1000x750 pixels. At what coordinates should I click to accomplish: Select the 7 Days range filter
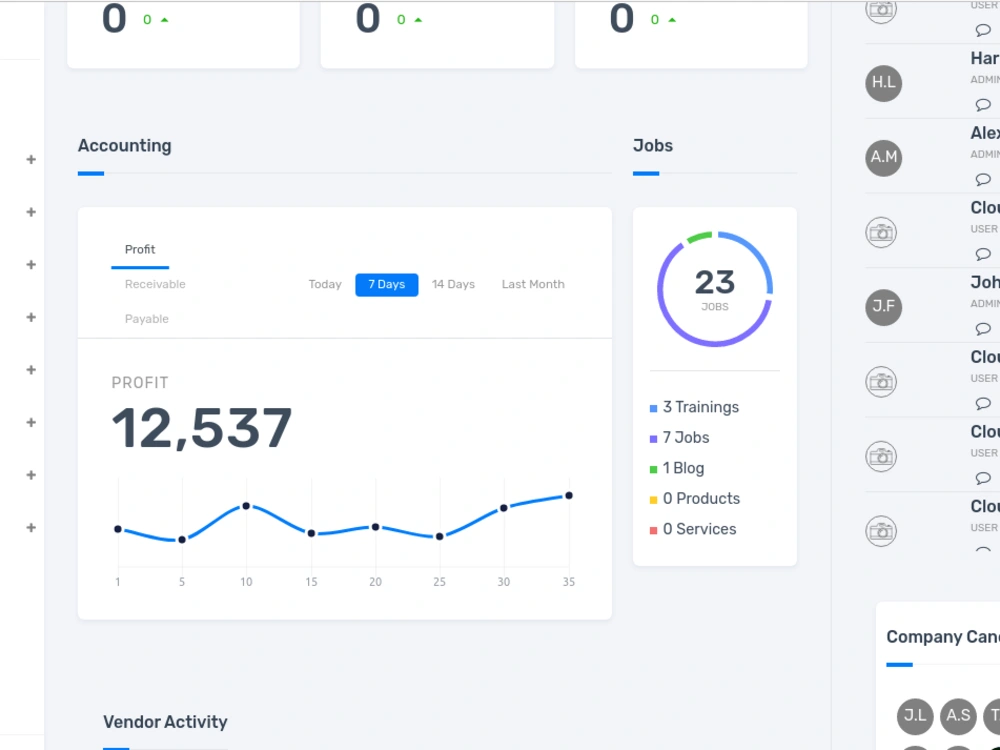click(386, 284)
